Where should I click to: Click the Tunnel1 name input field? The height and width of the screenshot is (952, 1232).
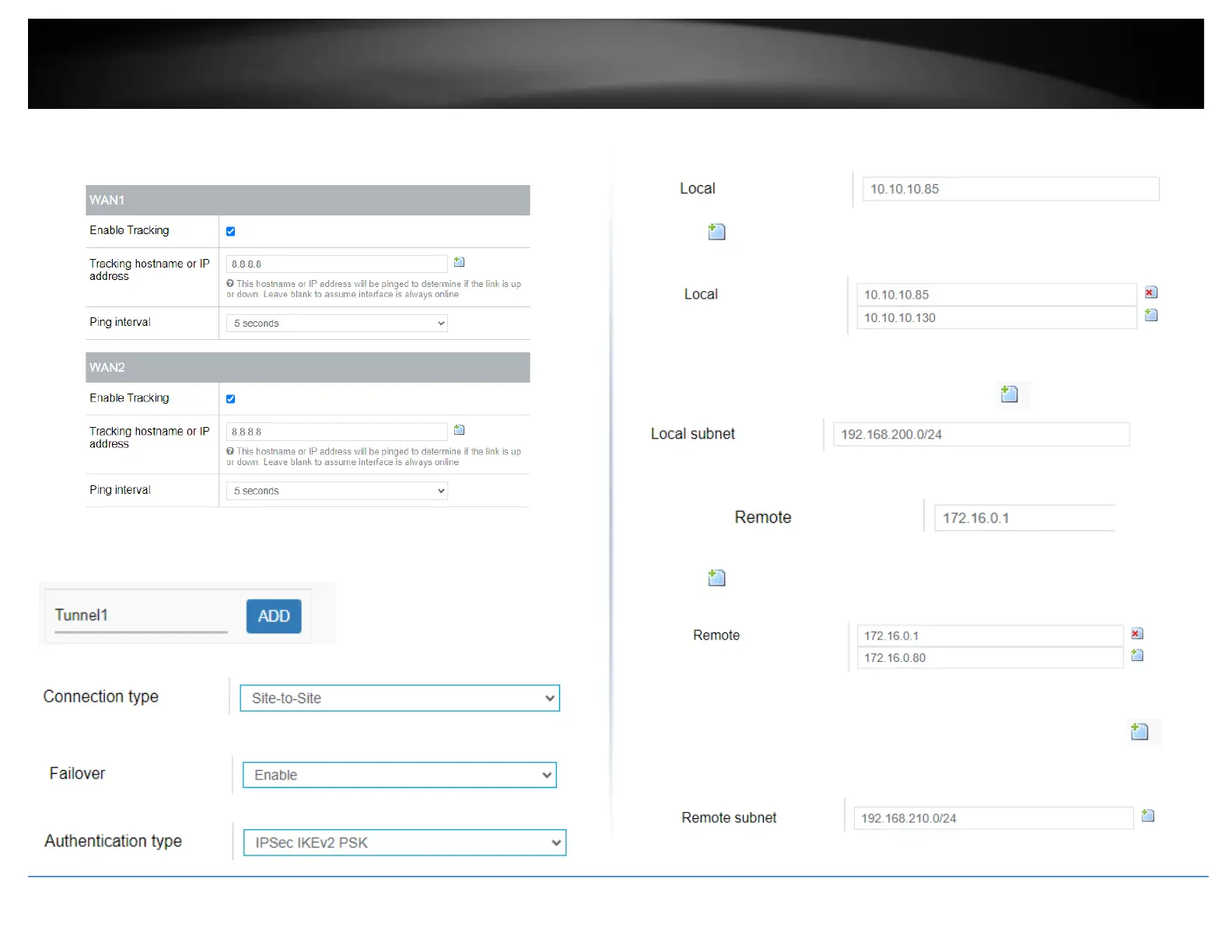pyautogui.click(x=140, y=615)
